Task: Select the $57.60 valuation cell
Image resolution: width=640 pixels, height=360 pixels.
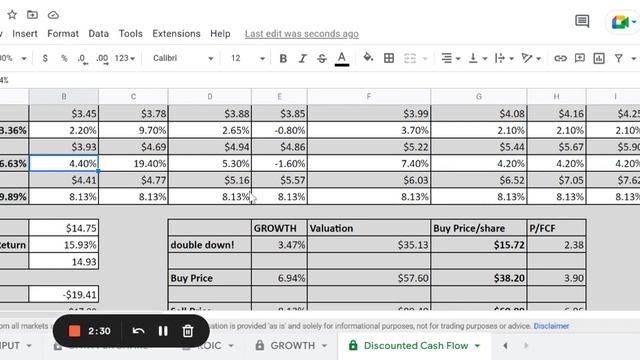Action: 369,278
